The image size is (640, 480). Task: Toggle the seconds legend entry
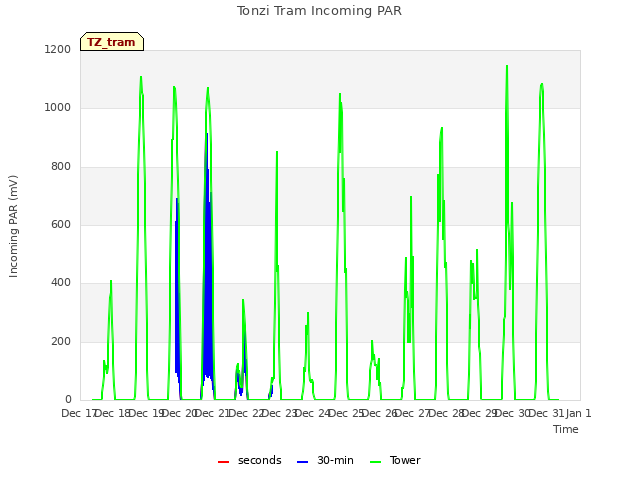tap(250, 460)
